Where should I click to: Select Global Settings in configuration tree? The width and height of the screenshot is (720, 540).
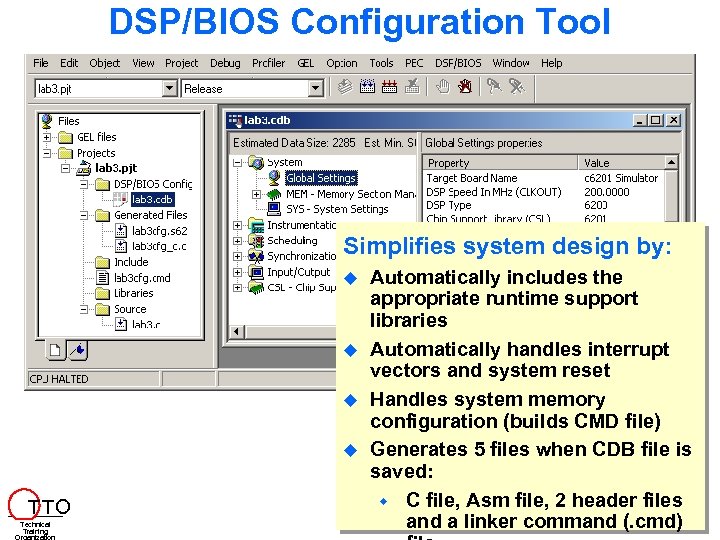(321, 178)
